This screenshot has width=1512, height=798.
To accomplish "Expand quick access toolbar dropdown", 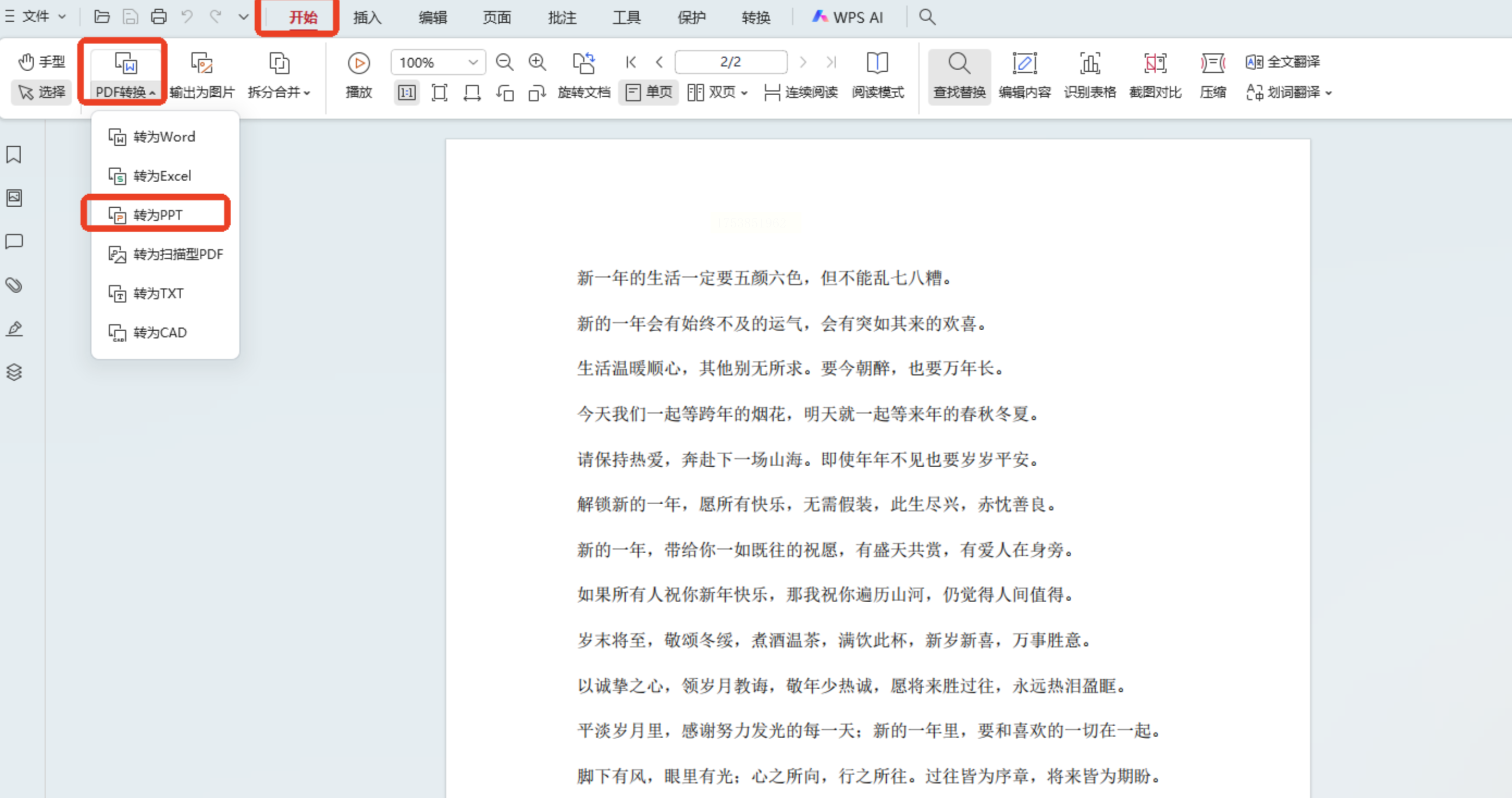I will pyautogui.click(x=243, y=16).
